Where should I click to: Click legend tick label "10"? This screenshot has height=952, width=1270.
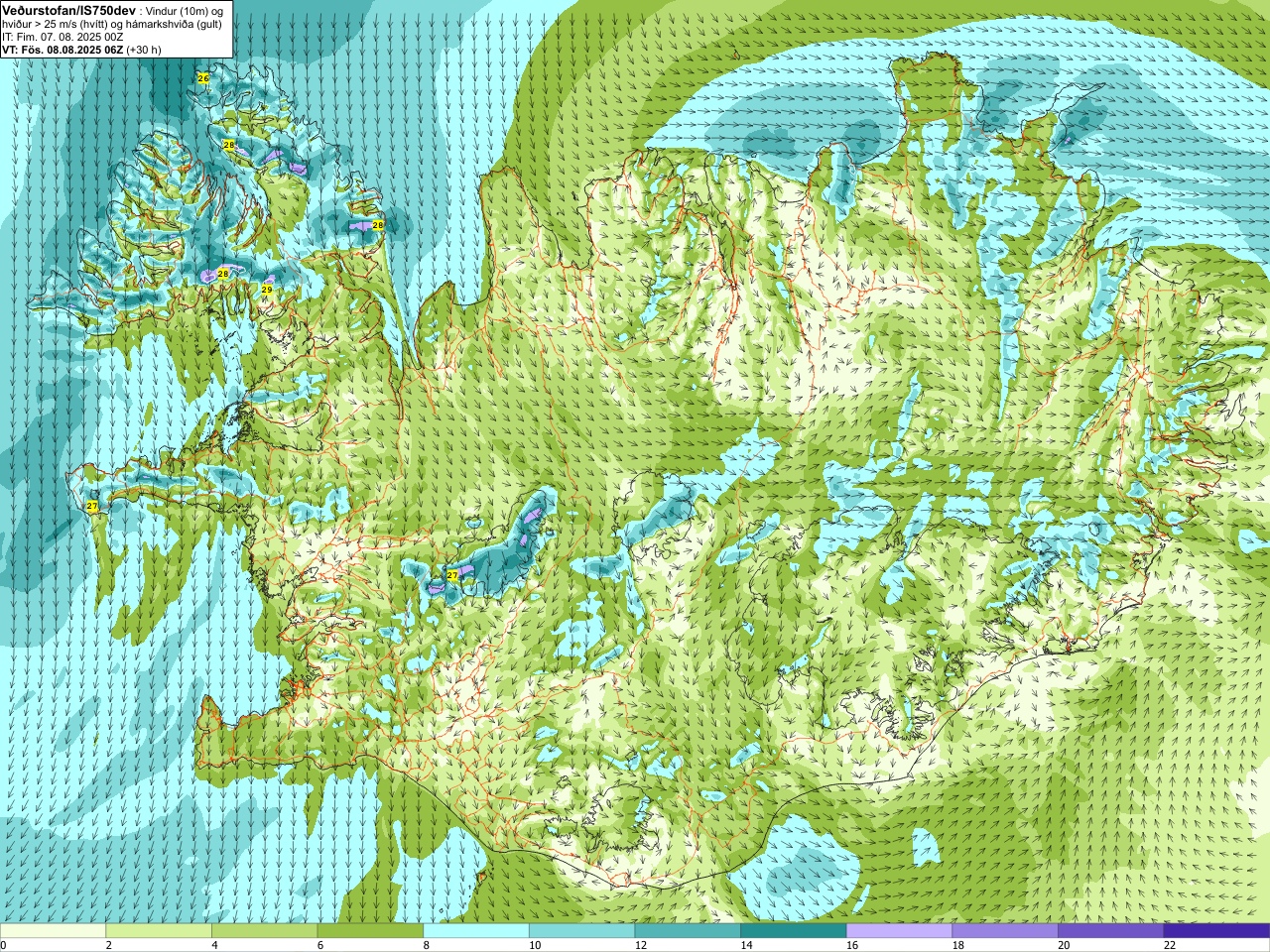point(535,945)
